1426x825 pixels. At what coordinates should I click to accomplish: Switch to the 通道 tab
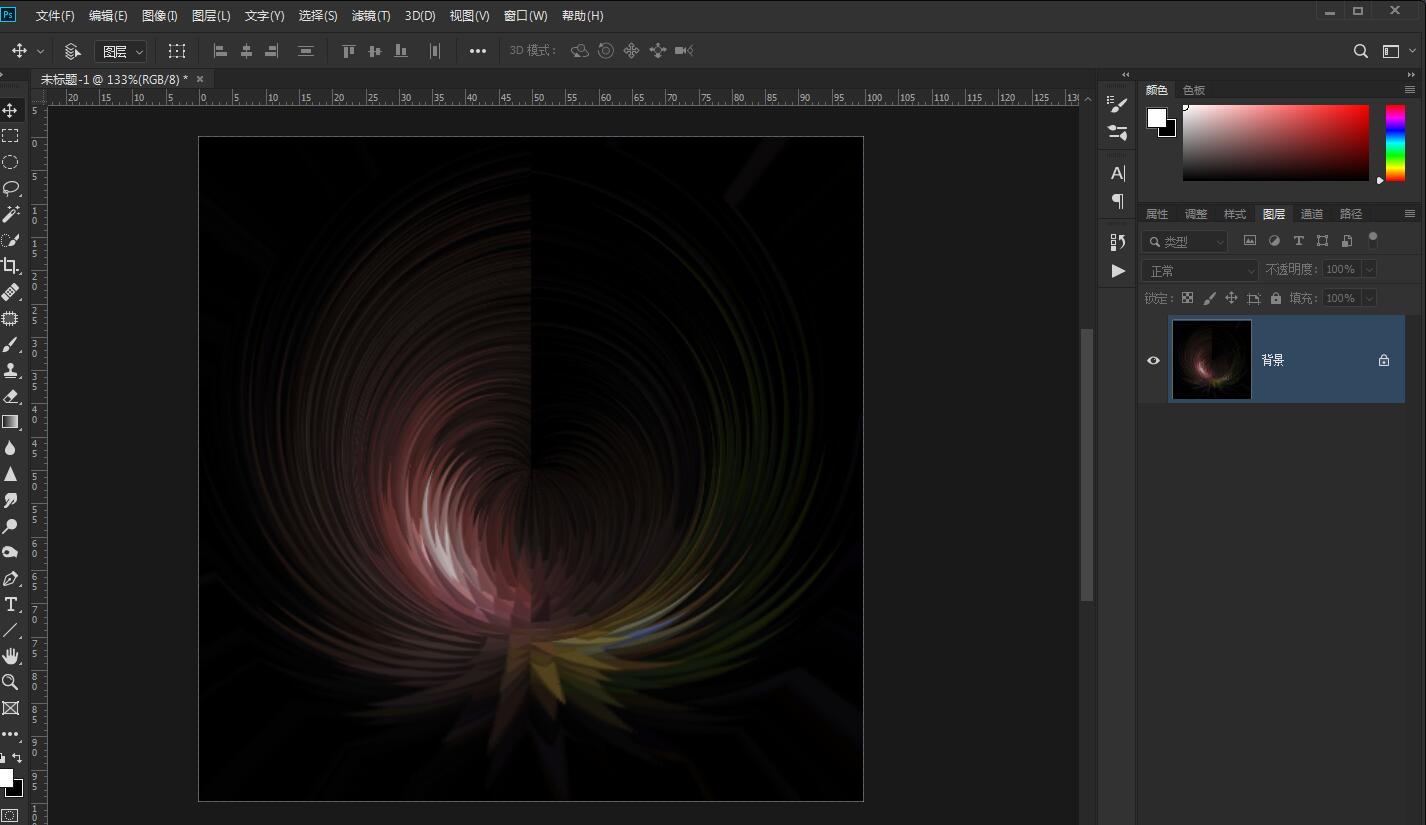pyautogui.click(x=1311, y=214)
